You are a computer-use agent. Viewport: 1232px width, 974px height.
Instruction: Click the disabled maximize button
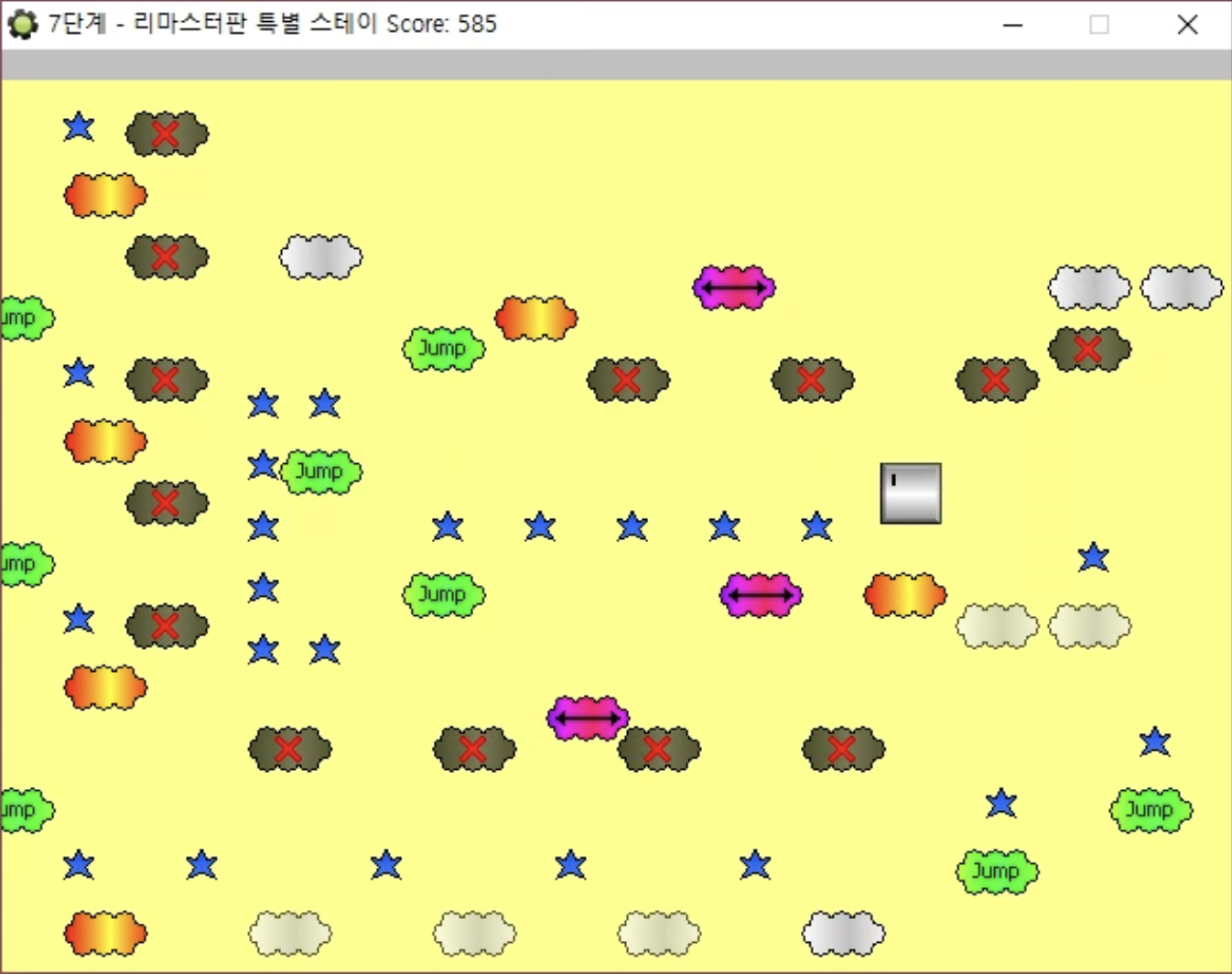click(x=1099, y=25)
